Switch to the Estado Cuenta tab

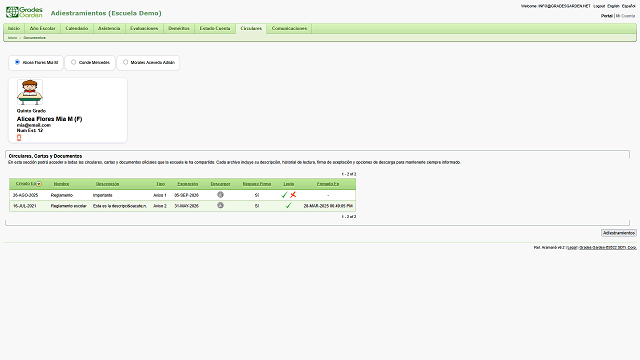tap(215, 28)
